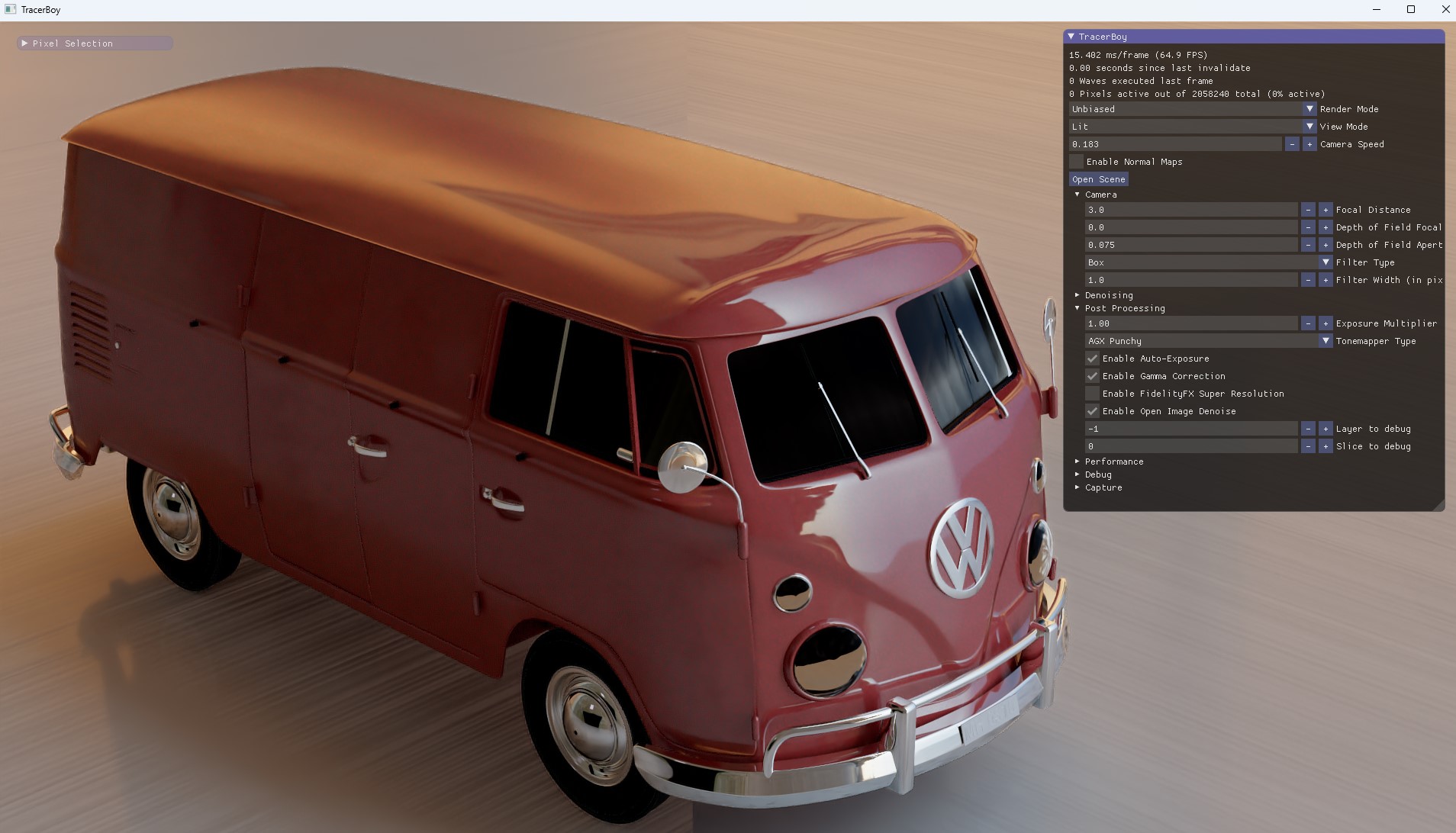Screen dimensions: 1456x833
Task: Open the Tonemapper Type dropdown
Action: click(1325, 340)
